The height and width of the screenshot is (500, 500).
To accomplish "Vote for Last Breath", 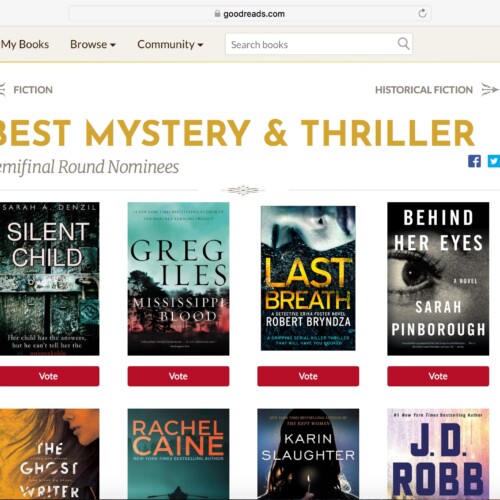I will [x=308, y=376].
